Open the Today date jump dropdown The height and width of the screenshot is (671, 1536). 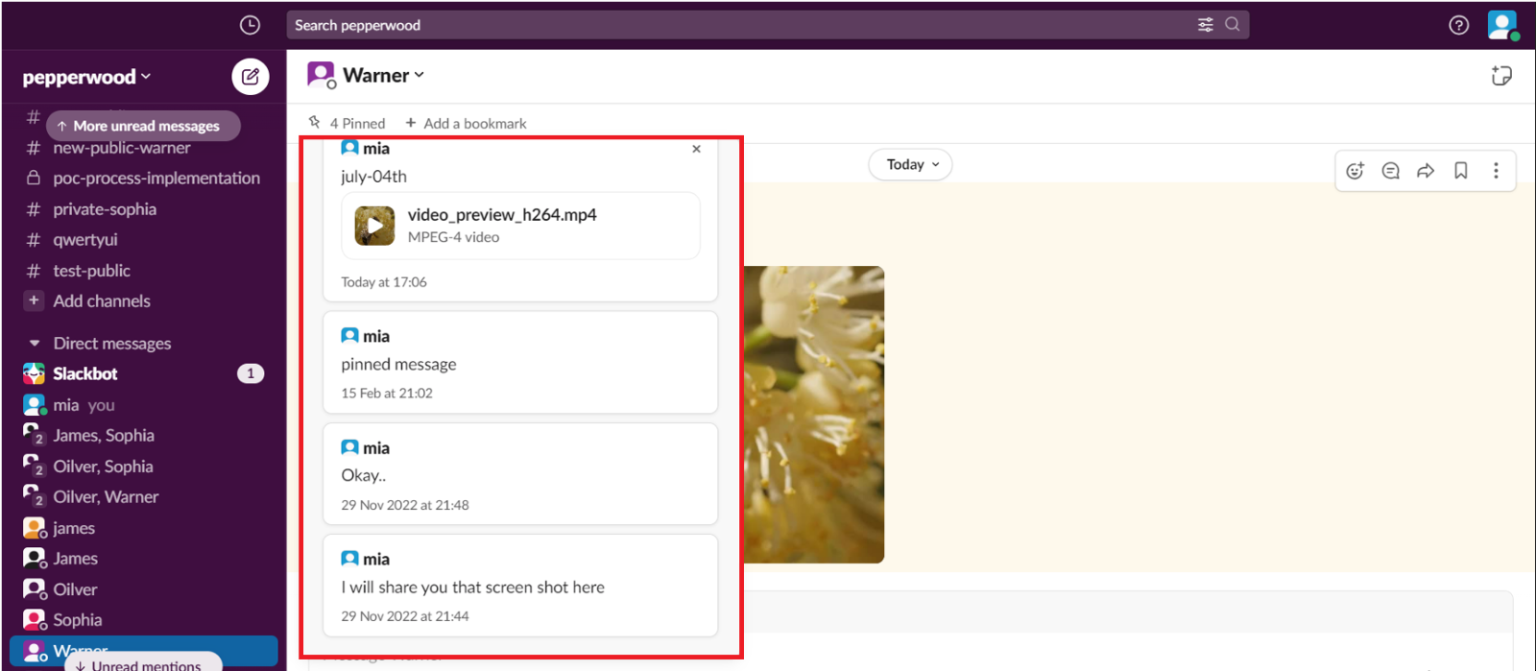tap(909, 164)
